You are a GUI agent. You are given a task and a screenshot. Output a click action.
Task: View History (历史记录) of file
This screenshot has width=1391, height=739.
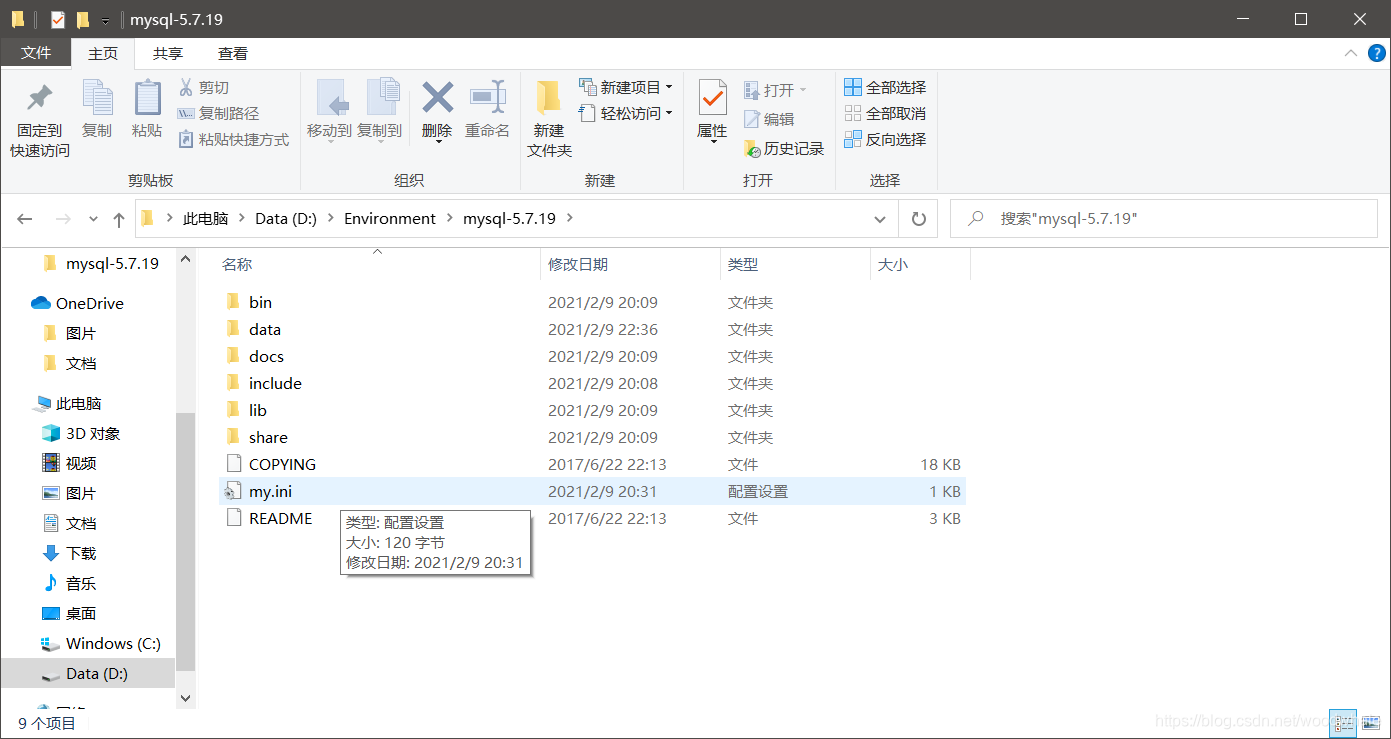[784, 149]
